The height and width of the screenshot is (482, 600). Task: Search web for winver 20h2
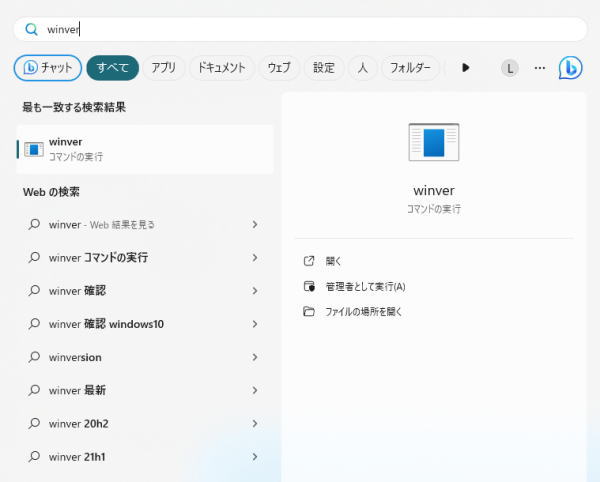click(x=145, y=423)
